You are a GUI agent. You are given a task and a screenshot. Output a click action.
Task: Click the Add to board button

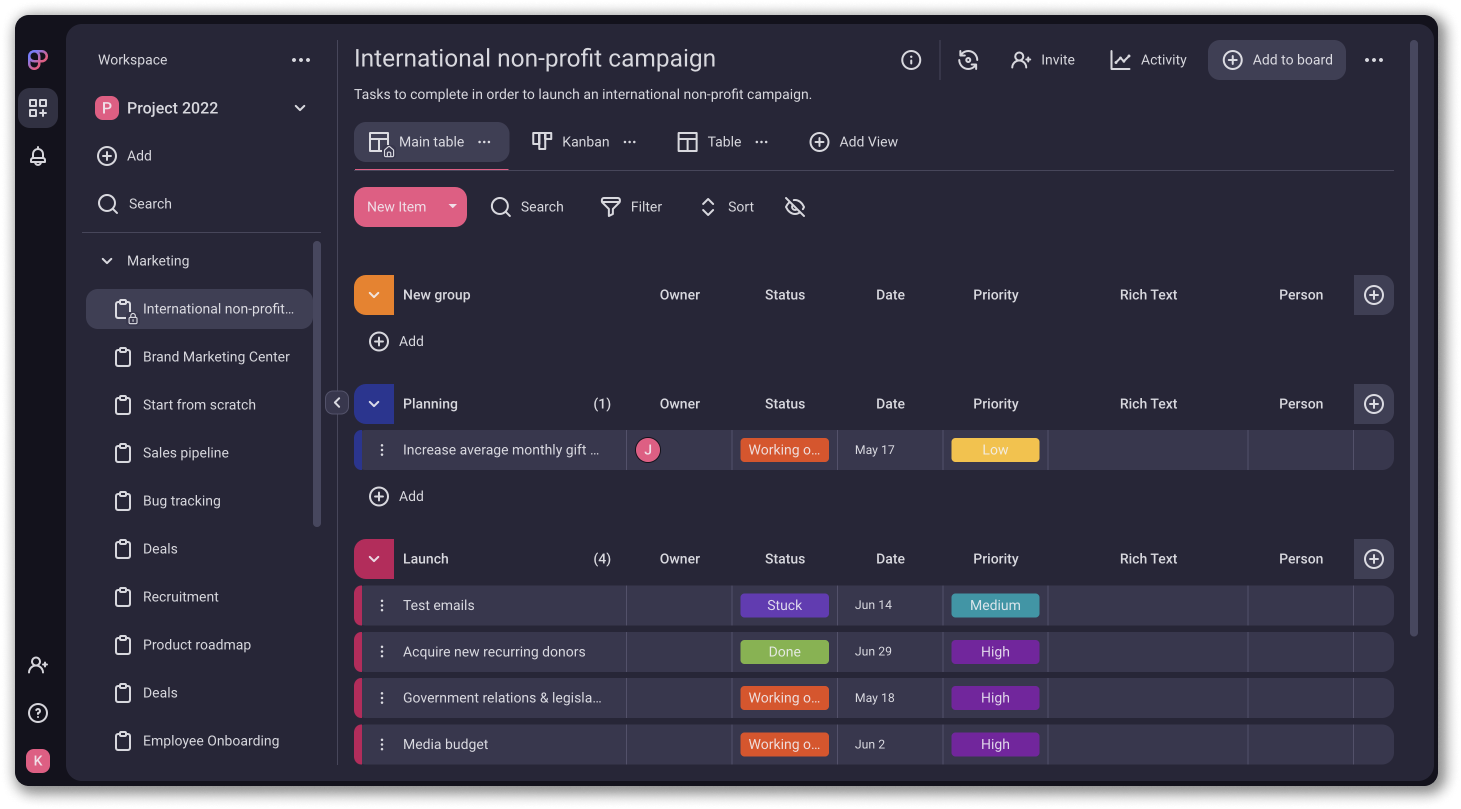[x=1277, y=60]
